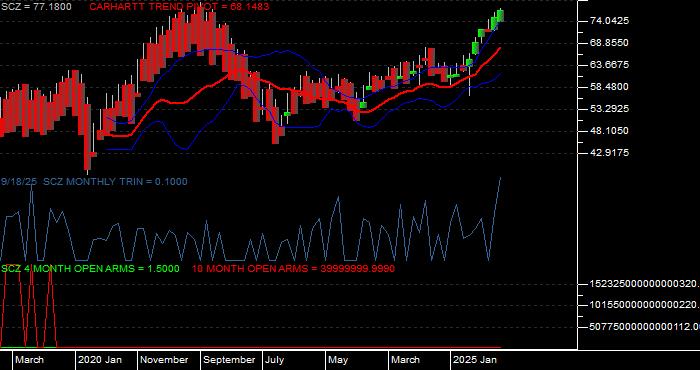Click the SCZ = 77.1800 price label
This screenshot has height=370, width=700.
36,7
